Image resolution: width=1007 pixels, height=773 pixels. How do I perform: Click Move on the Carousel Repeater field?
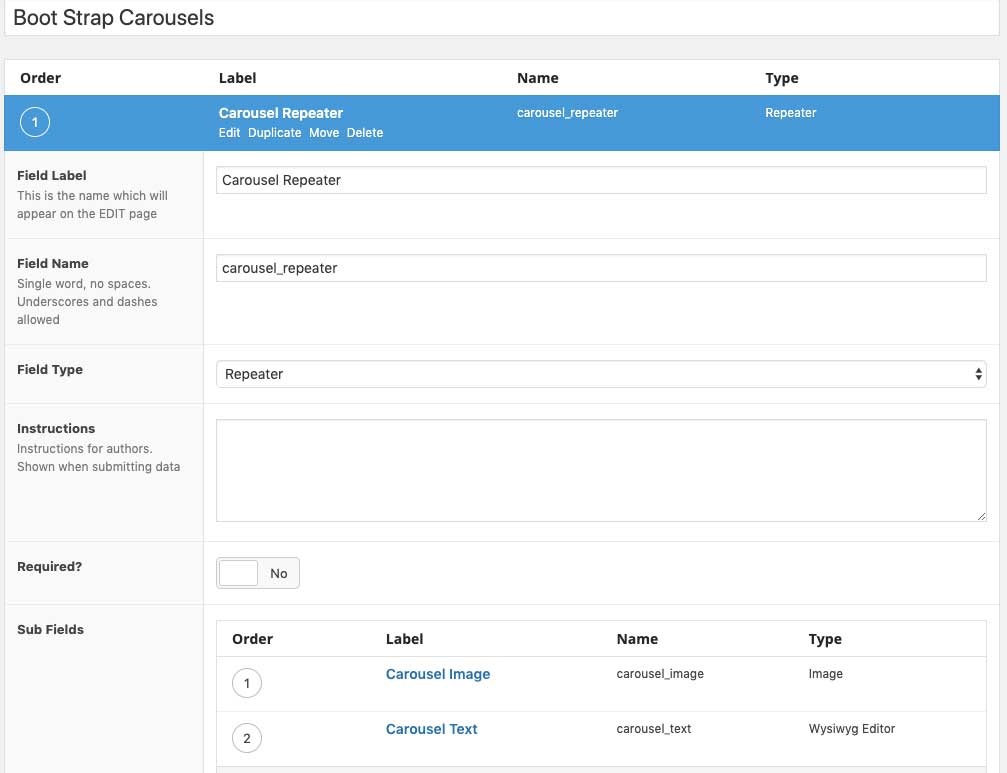pos(324,132)
